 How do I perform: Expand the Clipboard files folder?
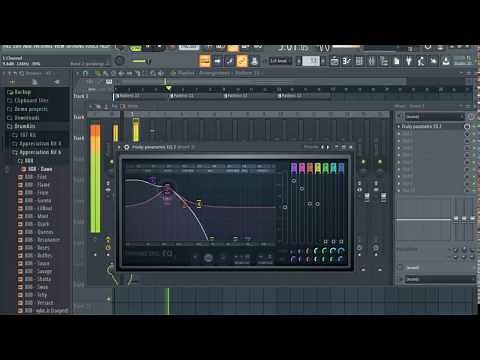coord(28,100)
